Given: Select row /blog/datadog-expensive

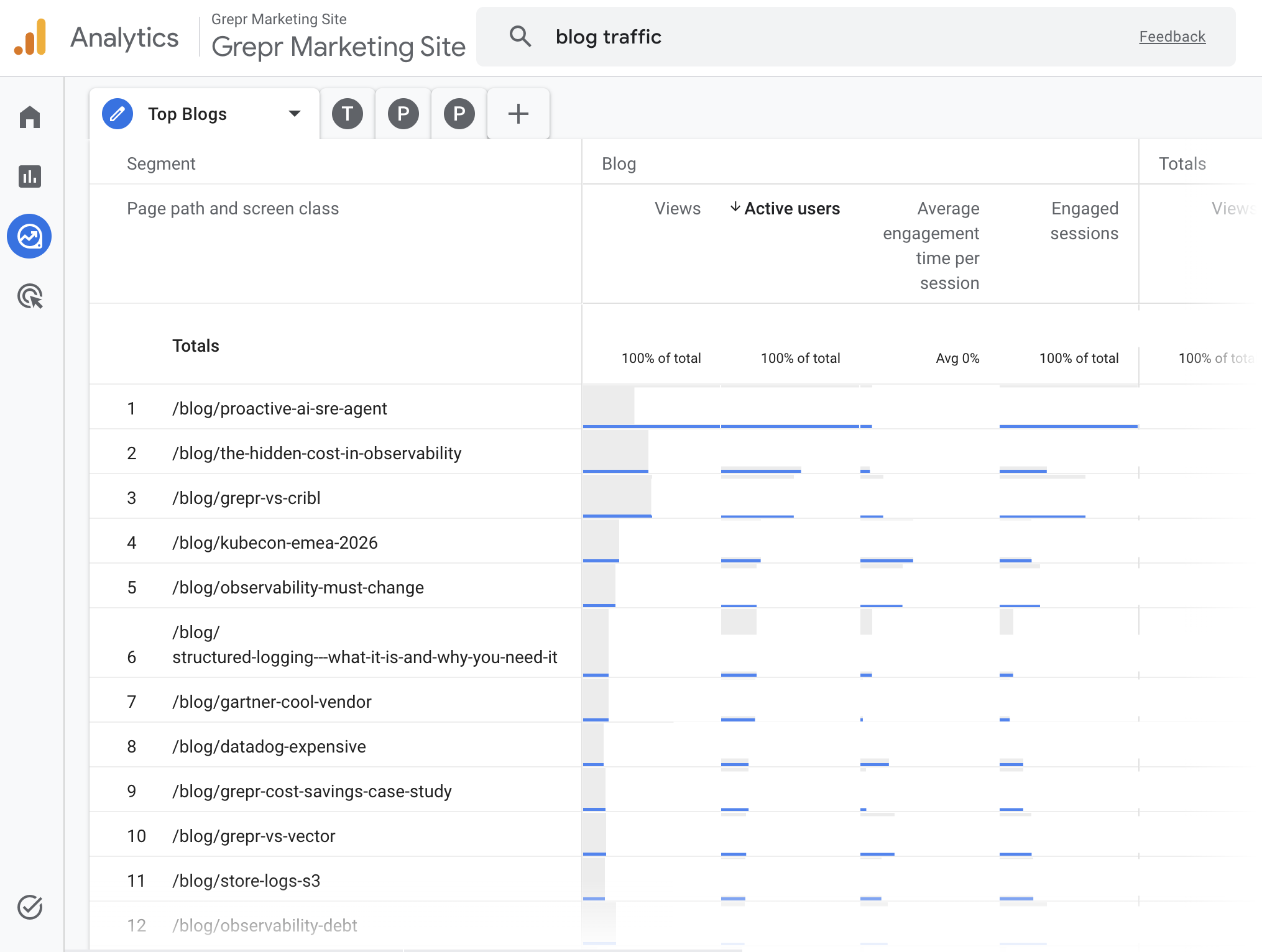Looking at the screenshot, I should coord(269,746).
